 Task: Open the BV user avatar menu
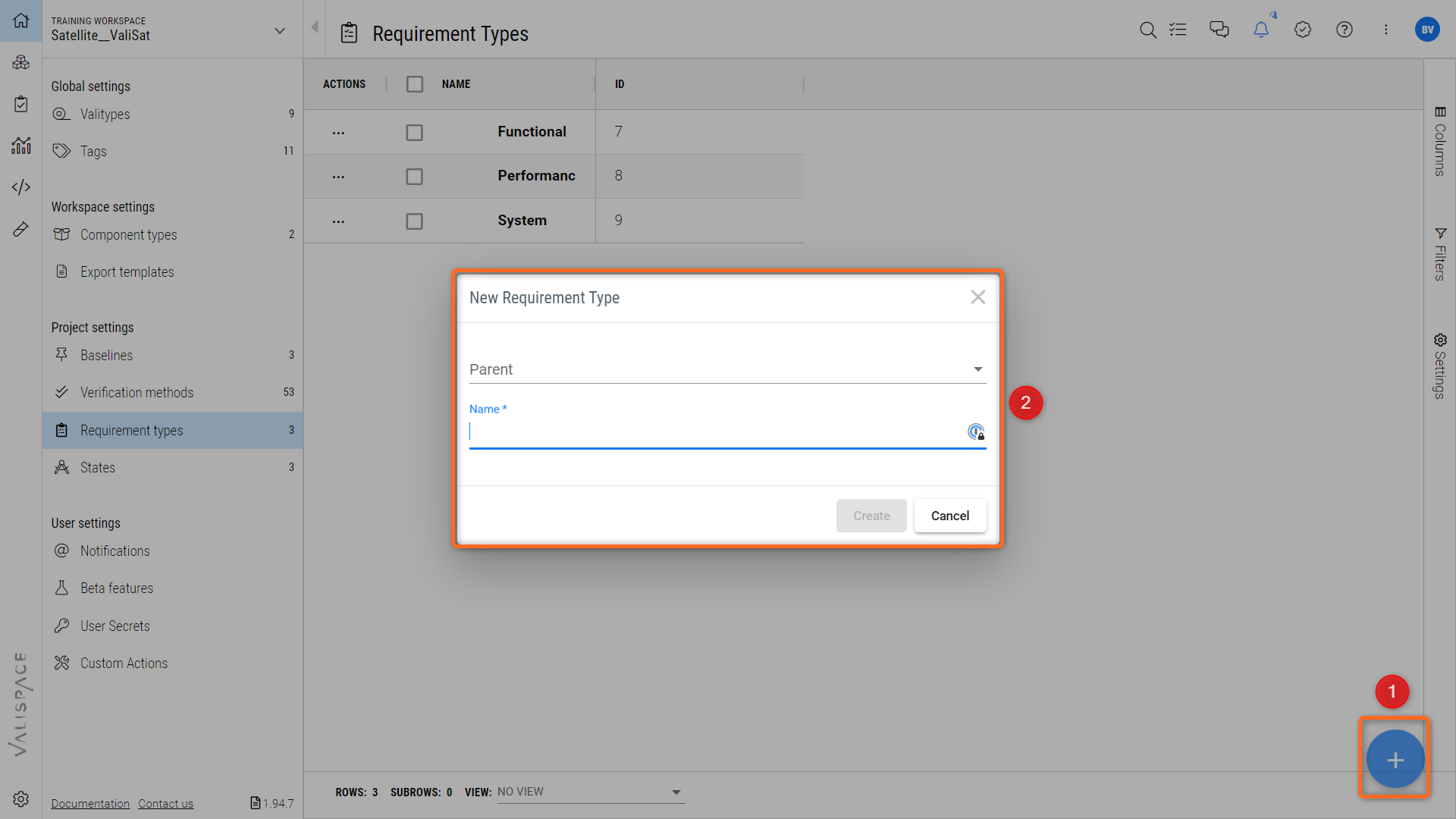click(x=1427, y=30)
